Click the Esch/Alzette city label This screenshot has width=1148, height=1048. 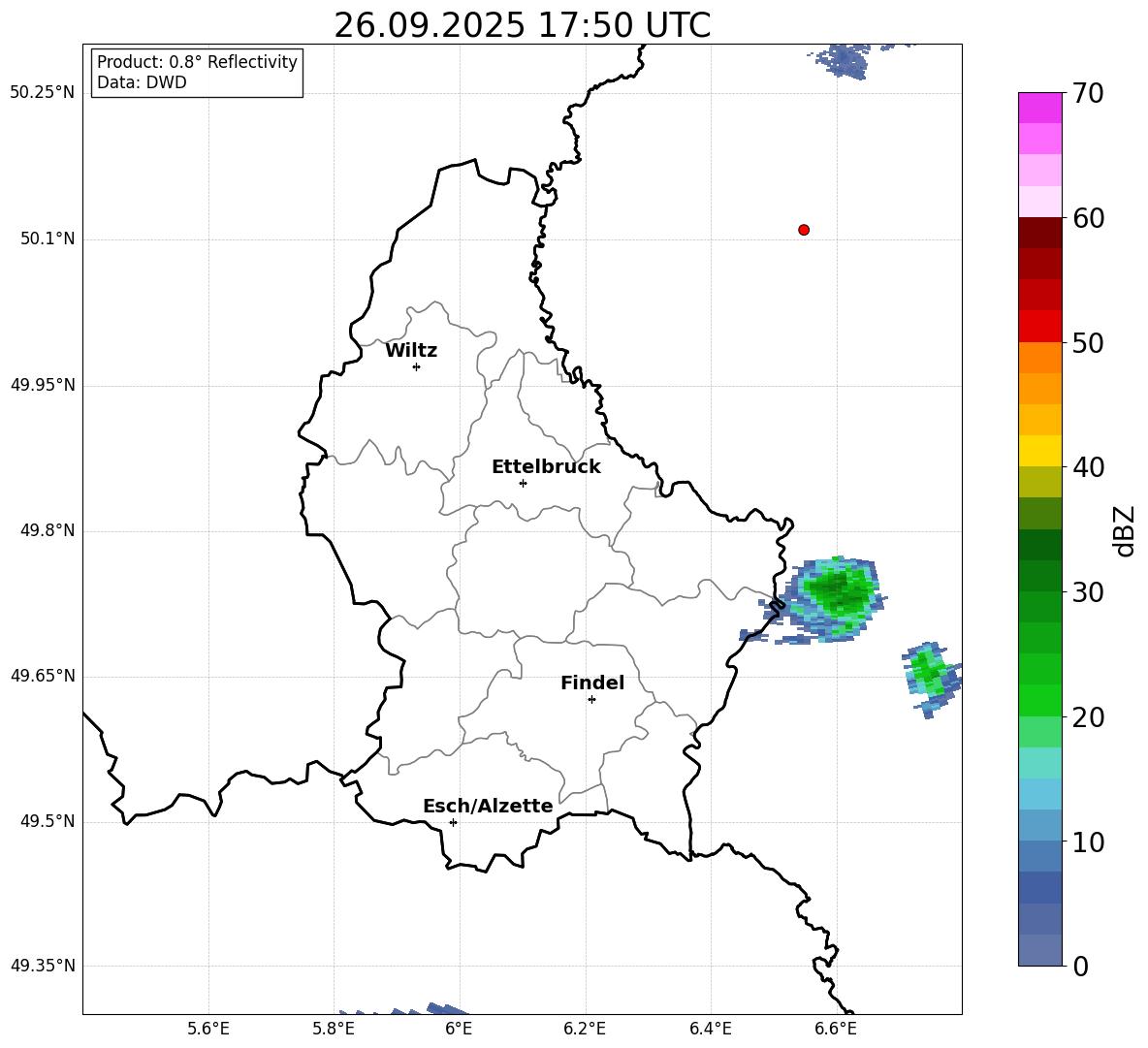click(x=488, y=806)
